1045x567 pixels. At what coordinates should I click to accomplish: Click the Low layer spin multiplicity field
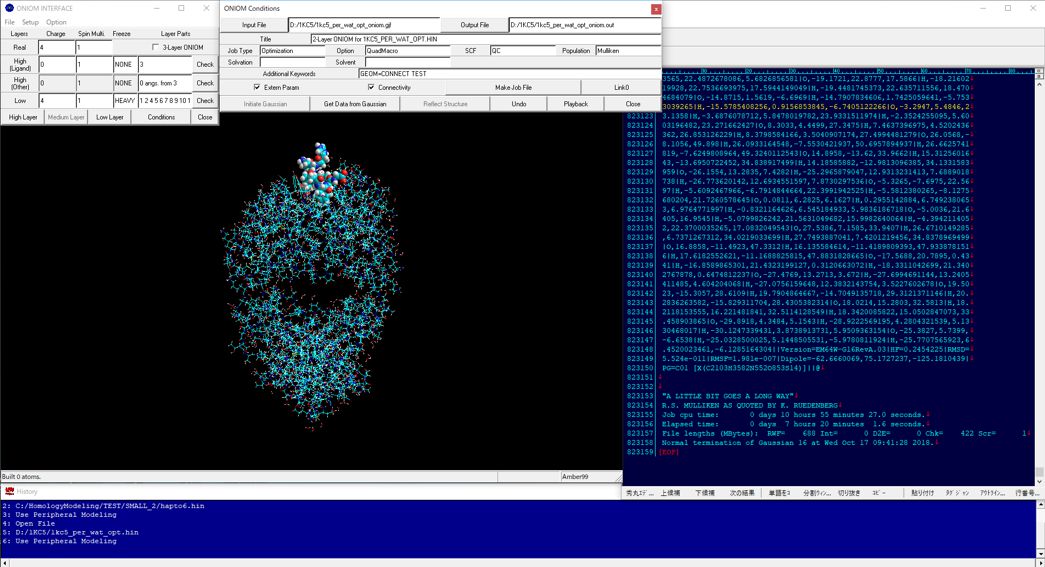(x=94, y=101)
